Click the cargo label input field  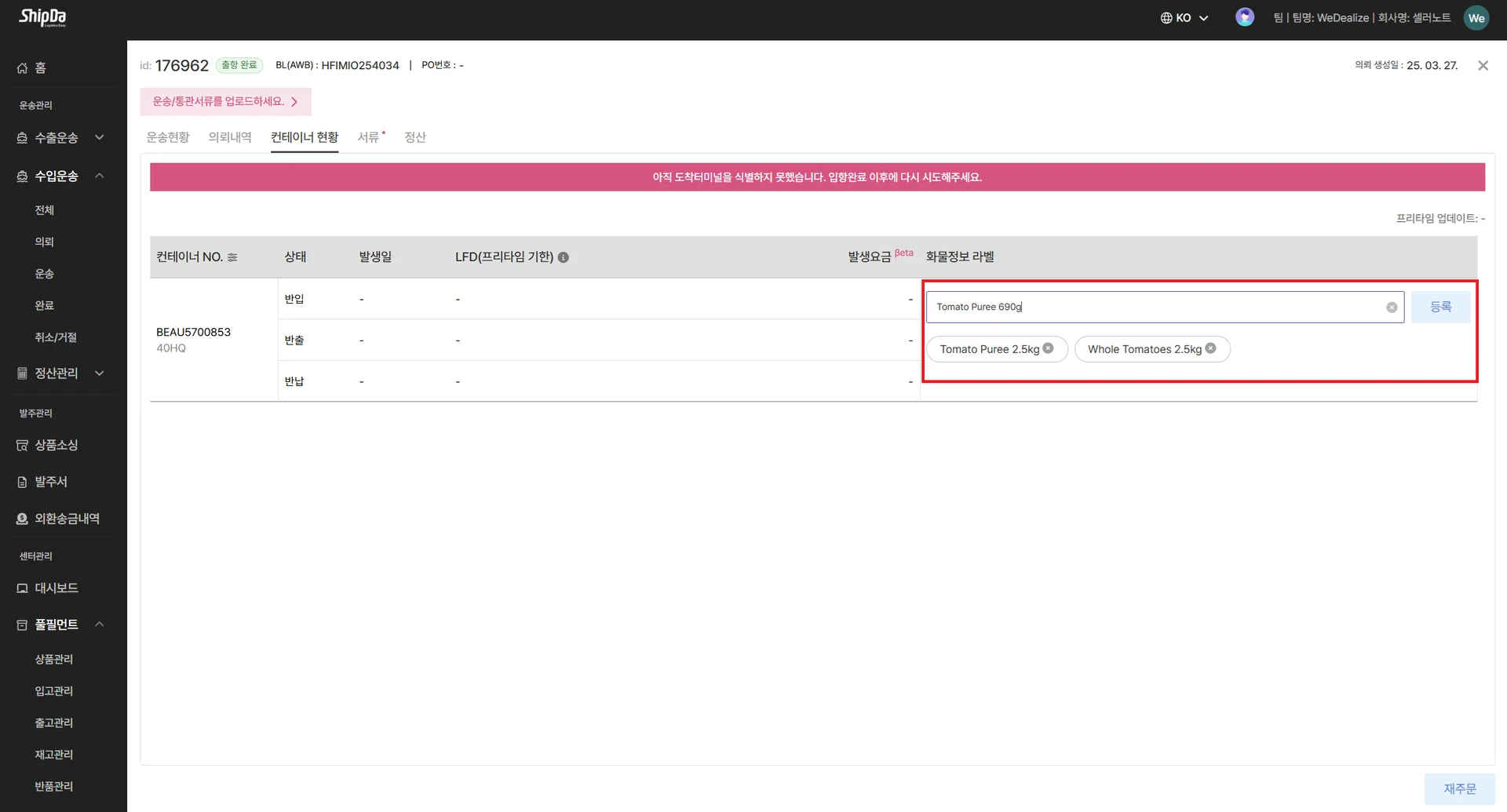[1154, 308]
